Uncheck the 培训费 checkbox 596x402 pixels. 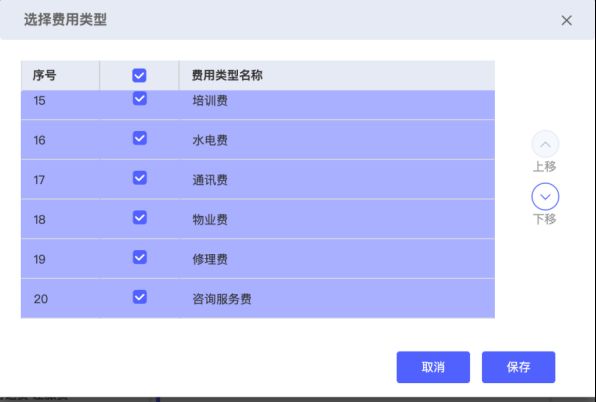coord(139,98)
